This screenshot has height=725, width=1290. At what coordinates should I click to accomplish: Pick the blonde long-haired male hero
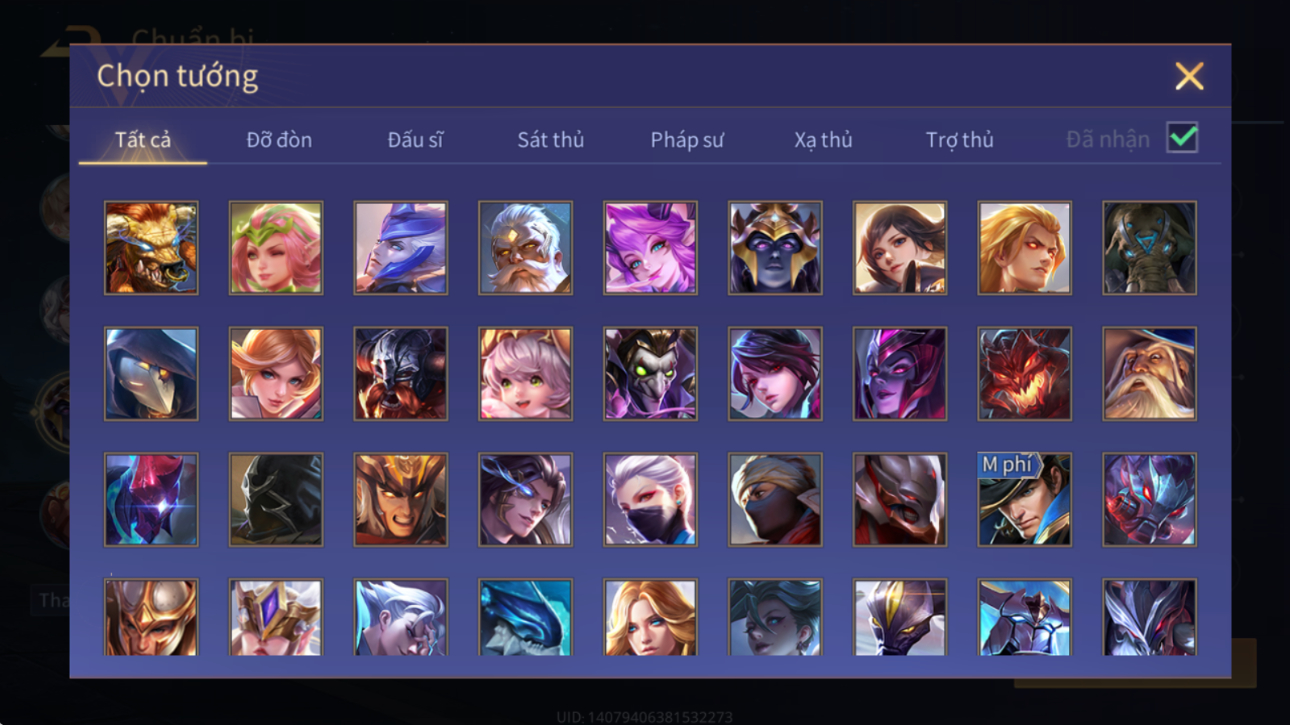click(1024, 248)
